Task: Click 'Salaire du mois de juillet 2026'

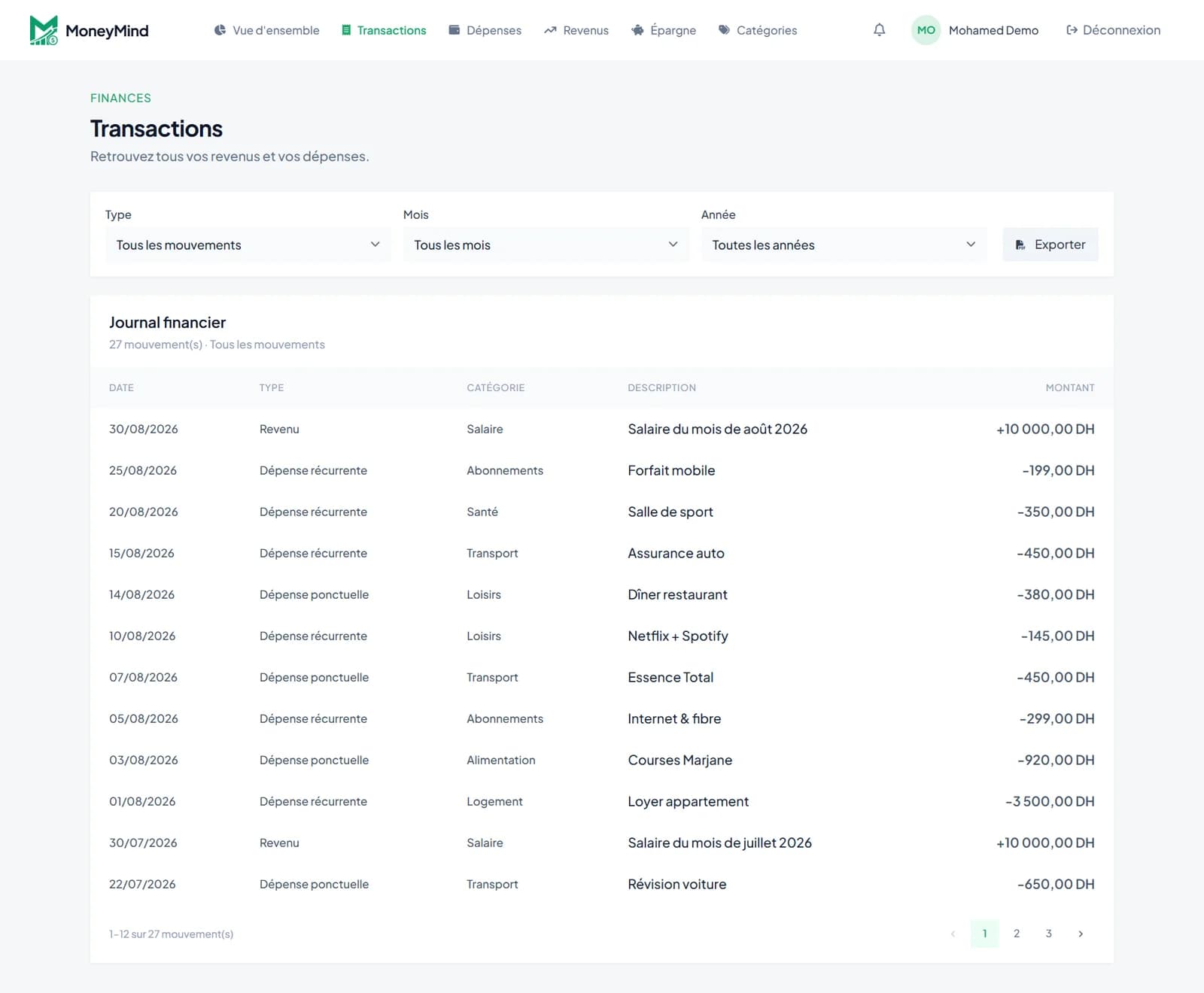Action: [720, 843]
